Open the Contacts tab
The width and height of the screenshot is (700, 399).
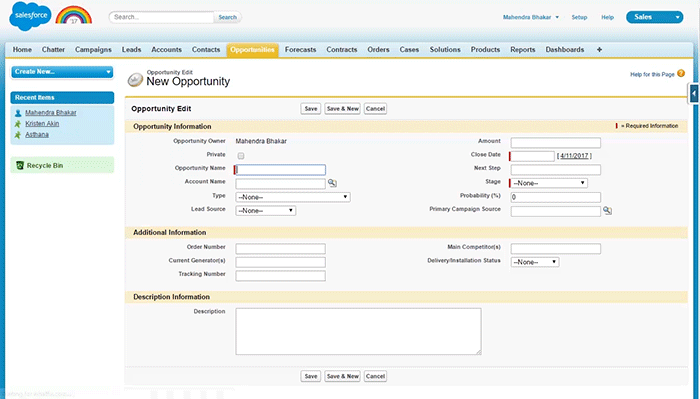point(206,50)
